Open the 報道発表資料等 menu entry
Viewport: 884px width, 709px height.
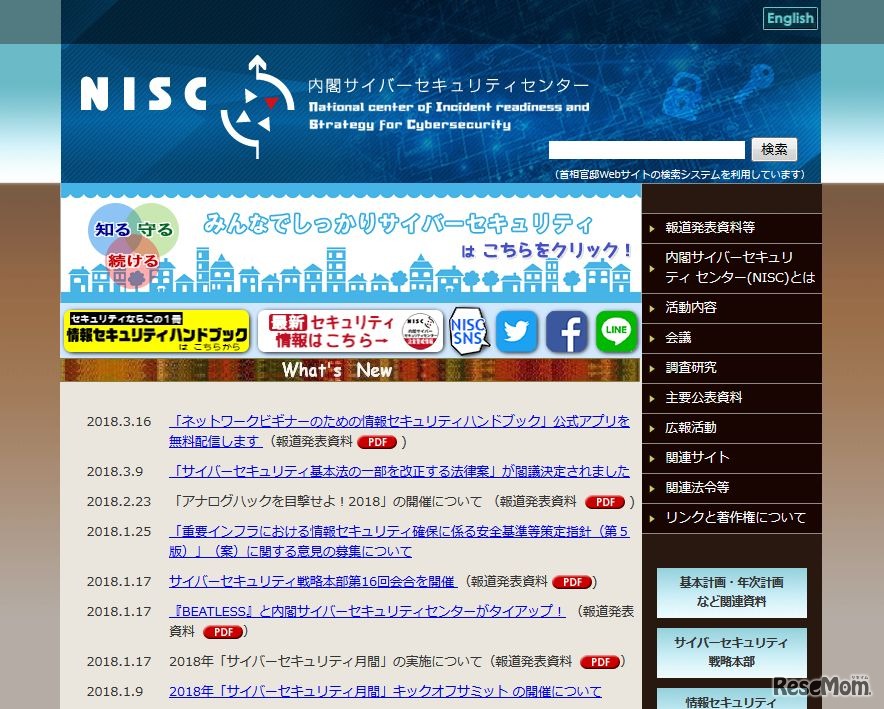[x=712, y=226]
